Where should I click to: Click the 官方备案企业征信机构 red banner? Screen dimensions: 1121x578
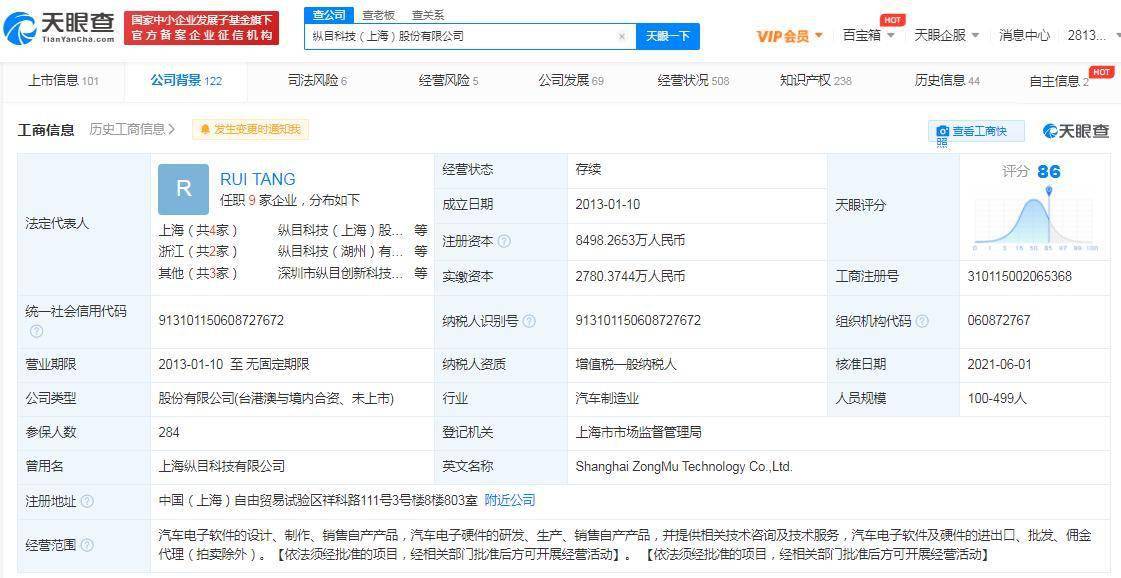pos(202,28)
